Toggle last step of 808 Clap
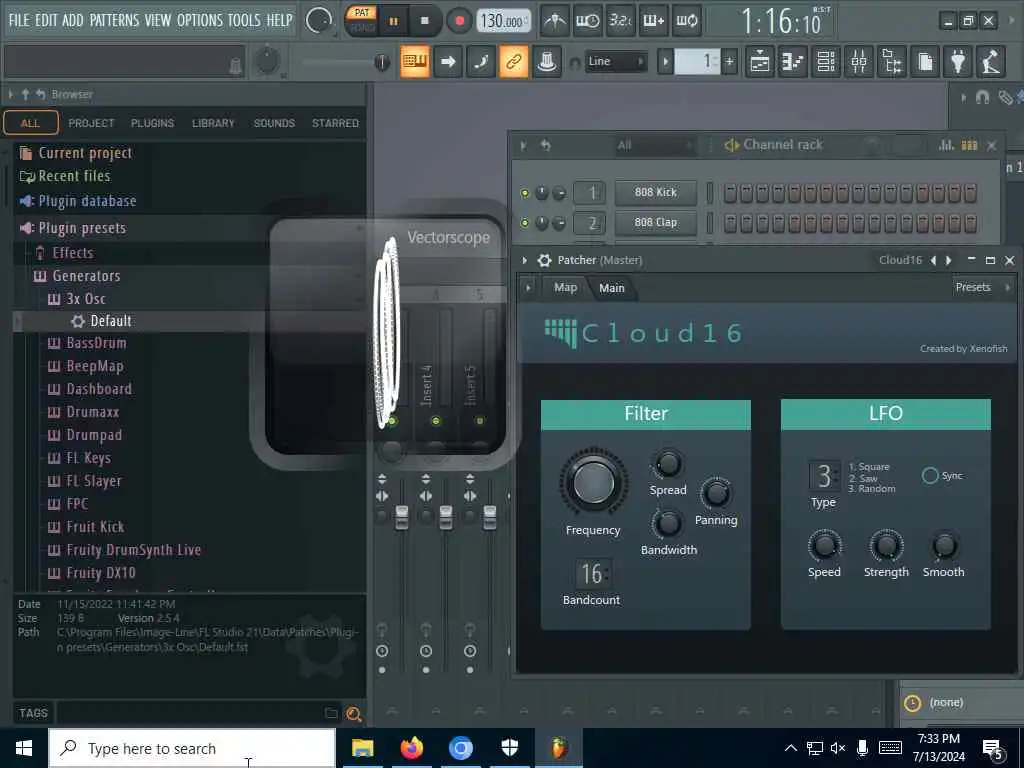The width and height of the screenshot is (1024, 768). tap(970, 223)
